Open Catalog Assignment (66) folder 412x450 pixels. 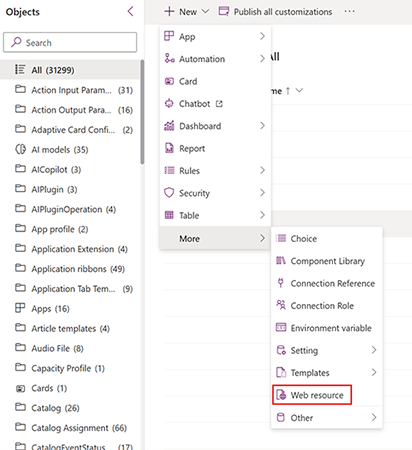[x=70, y=428]
